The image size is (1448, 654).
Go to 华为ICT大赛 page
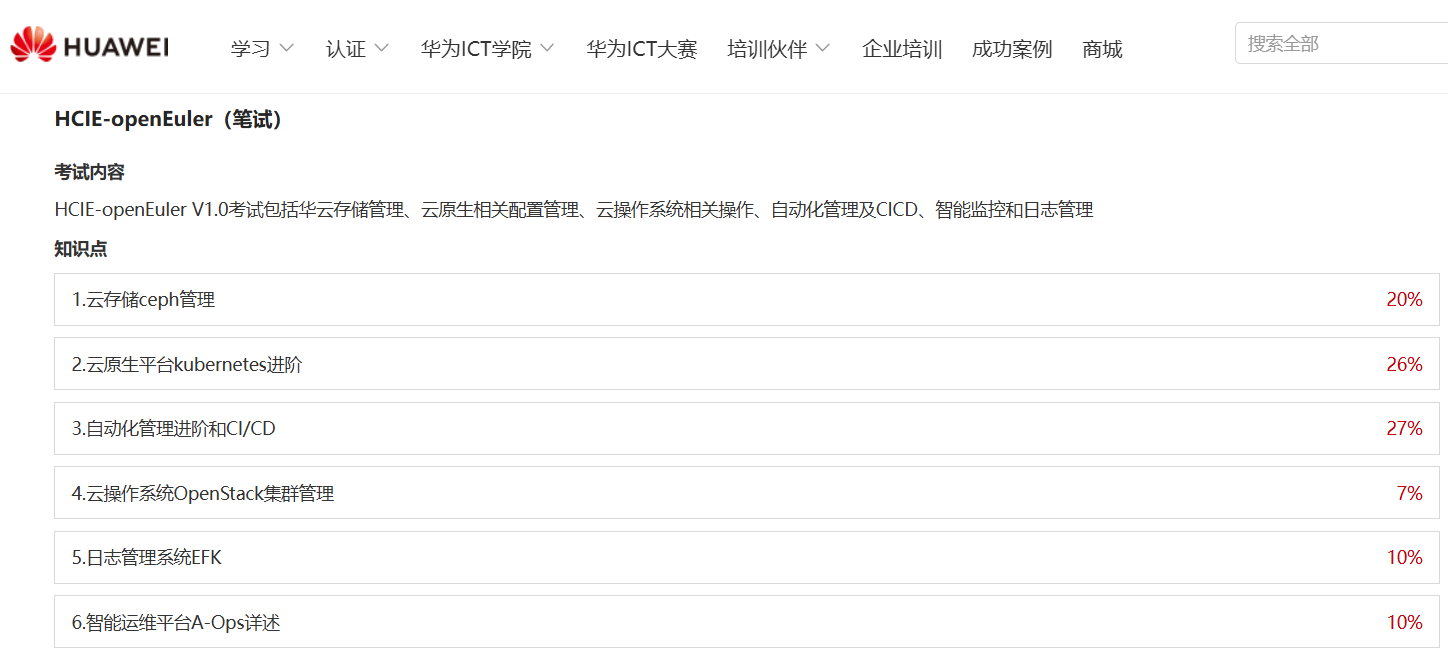click(x=642, y=48)
